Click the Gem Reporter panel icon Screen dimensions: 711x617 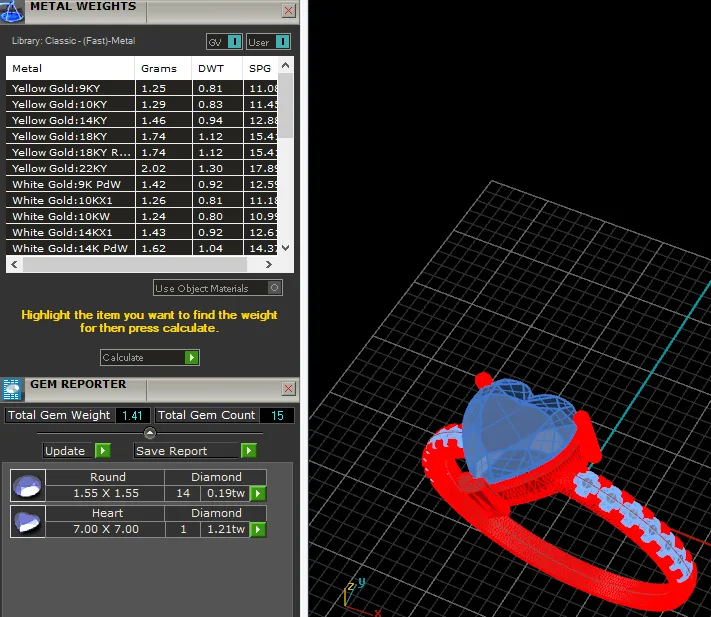tap(12, 389)
